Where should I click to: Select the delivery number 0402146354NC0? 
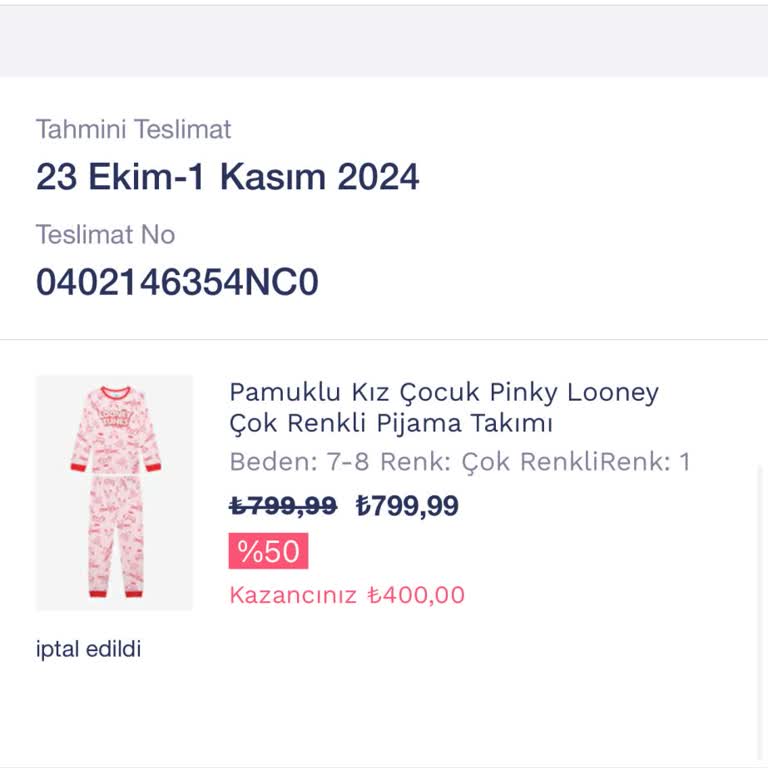point(177,283)
